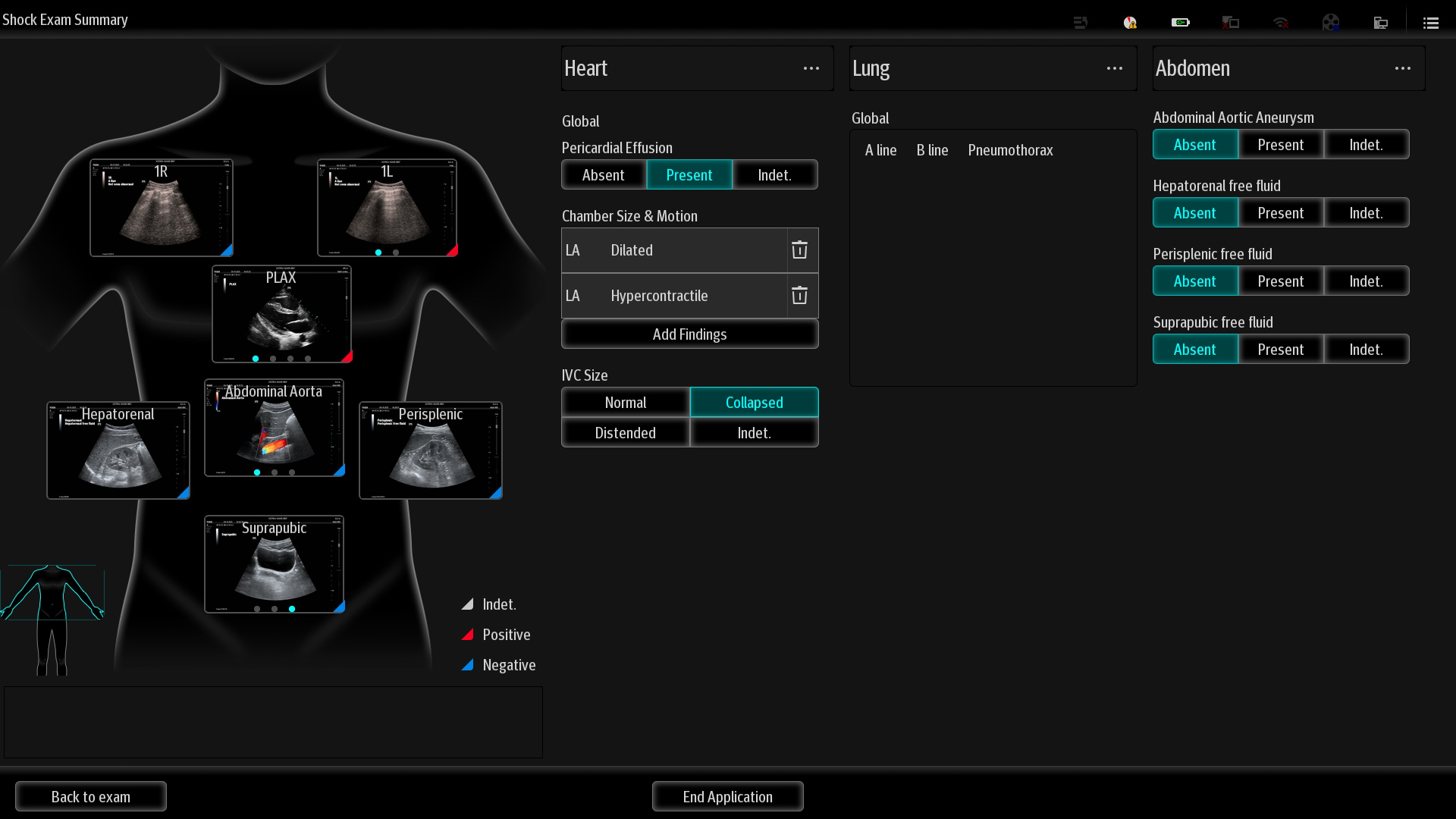Mark Hepatorenal free fluid as Present
Image resolution: width=1456 pixels, height=819 pixels.
(x=1280, y=213)
